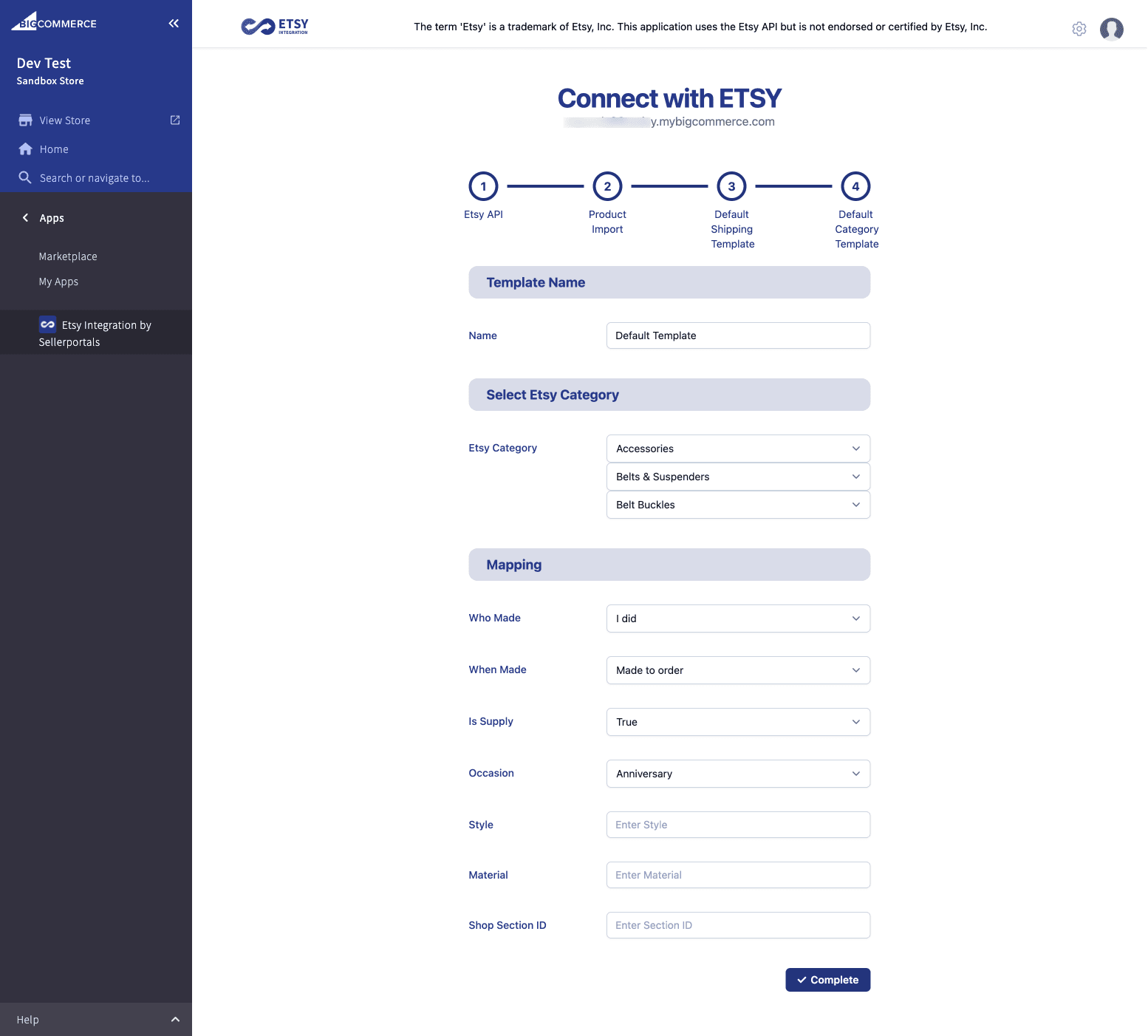
Task: Go to step 3 Default Shipping Template circle
Action: pyautogui.click(x=732, y=186)
